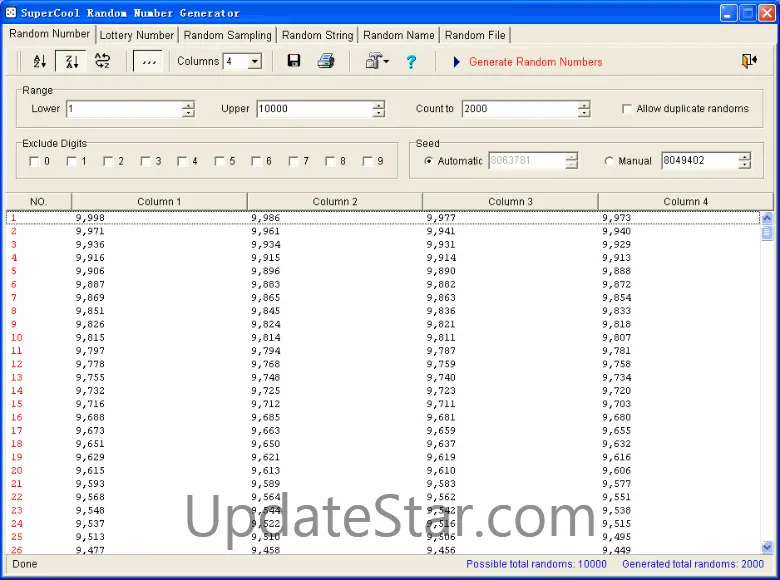Viewport: 780px width, 580px height.
Task: Click the Count to input field
Action: tap(520, 109)
